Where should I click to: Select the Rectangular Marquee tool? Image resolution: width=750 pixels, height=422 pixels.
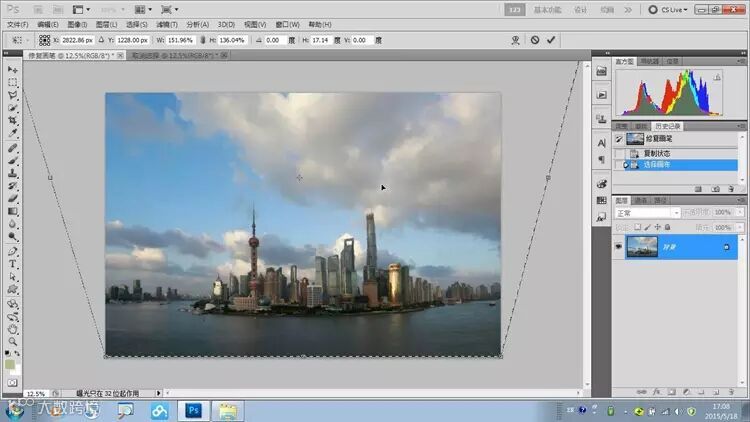(x=12, y=82)
